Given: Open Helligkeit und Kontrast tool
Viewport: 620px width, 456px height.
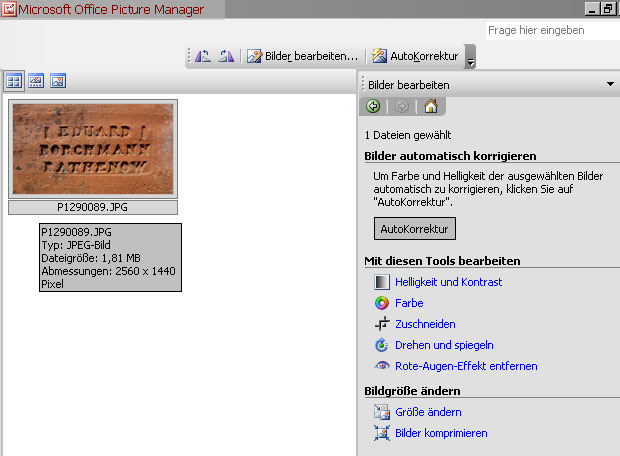Looking at the screenshot, I should (448, 282).
